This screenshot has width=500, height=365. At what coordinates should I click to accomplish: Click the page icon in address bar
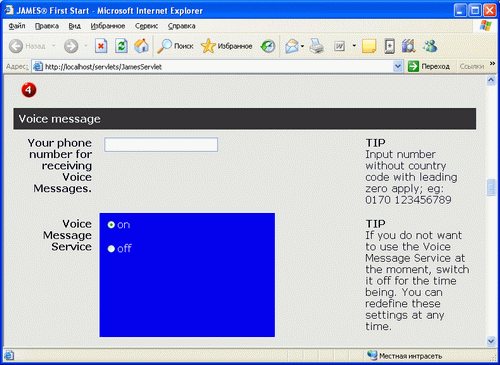(x=38, y=67)
